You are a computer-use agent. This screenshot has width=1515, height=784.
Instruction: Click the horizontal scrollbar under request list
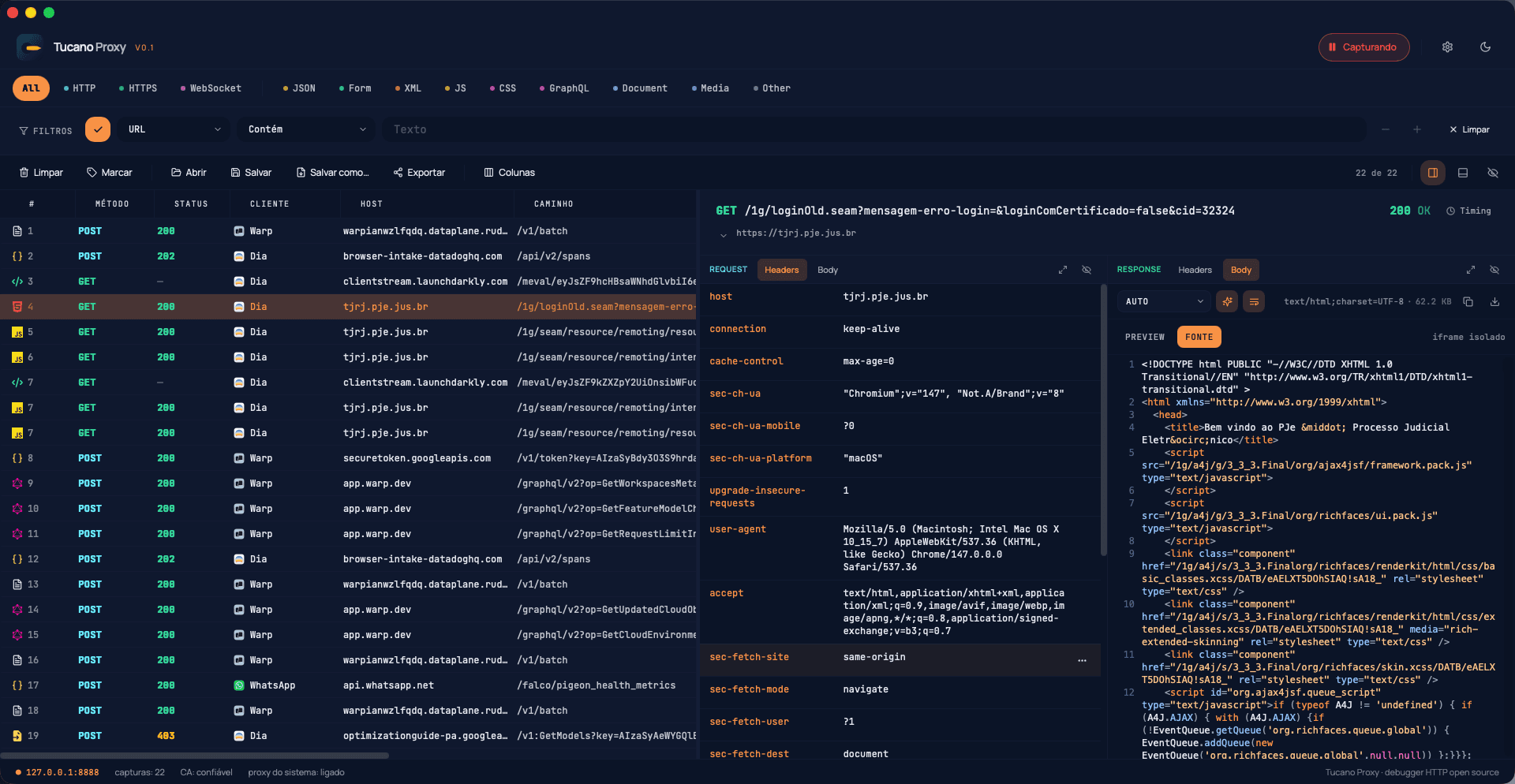(194, 756)
